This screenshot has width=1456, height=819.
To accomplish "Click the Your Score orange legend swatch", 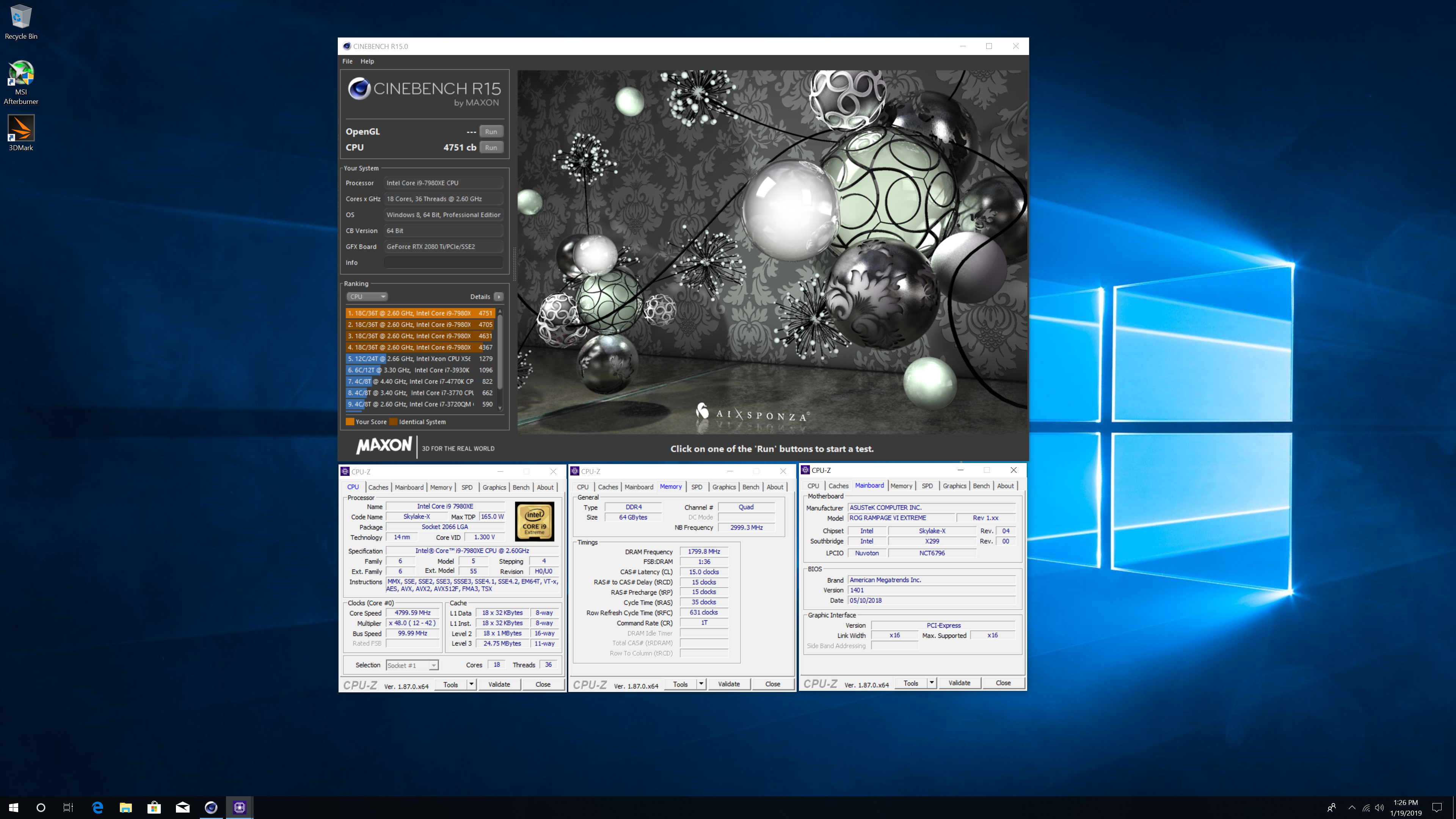I will [350, 422].
